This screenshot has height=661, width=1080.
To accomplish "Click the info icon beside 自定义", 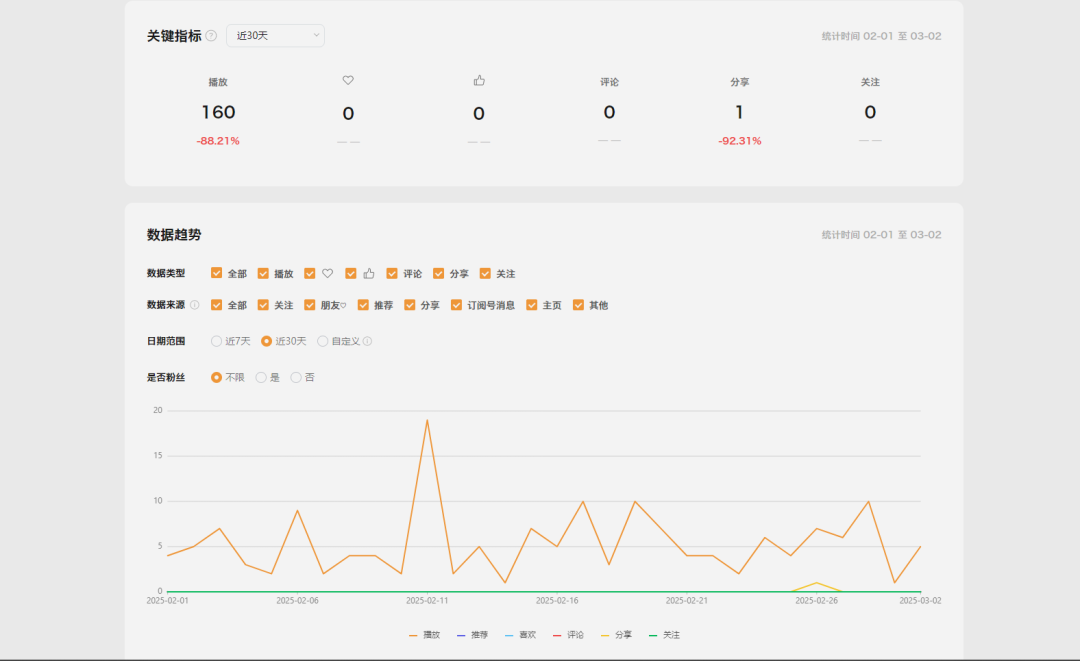I will click(368, 342).
